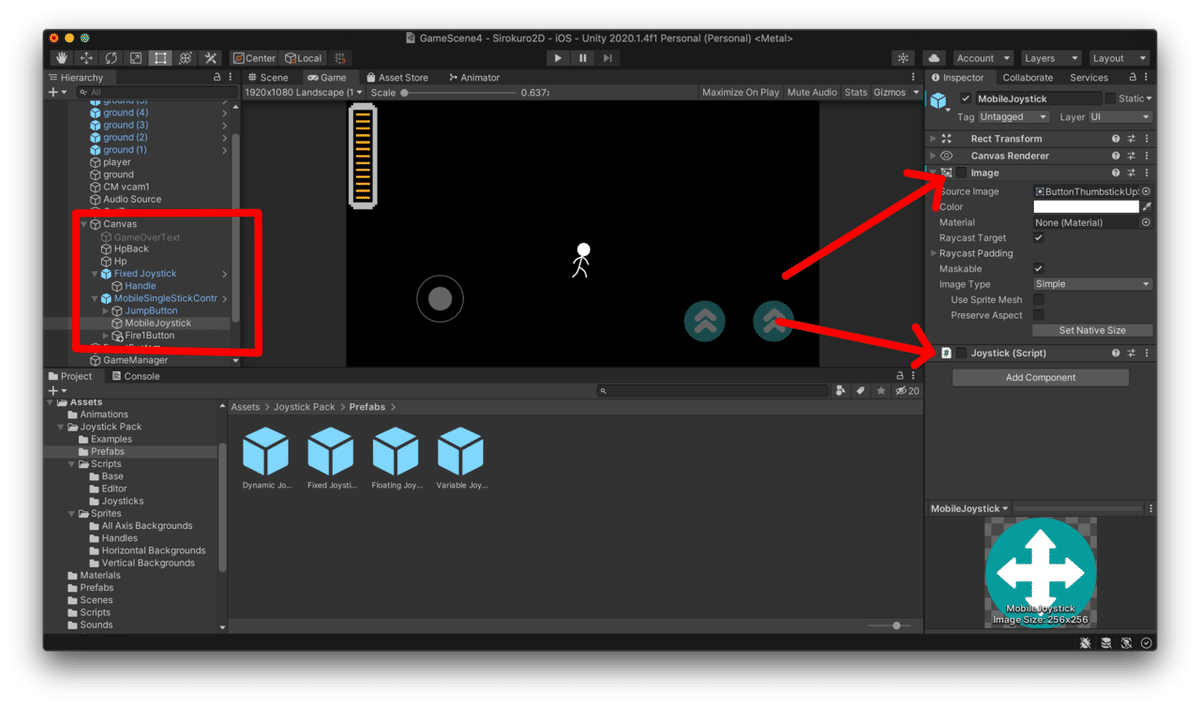Toggle the Local handle rotation button

tap(303, 58)
